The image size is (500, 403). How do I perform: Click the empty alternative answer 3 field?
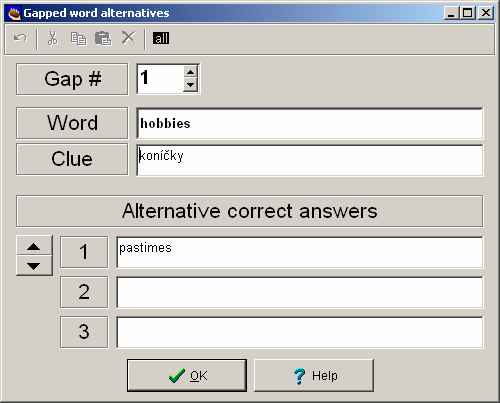click(300, 333)
